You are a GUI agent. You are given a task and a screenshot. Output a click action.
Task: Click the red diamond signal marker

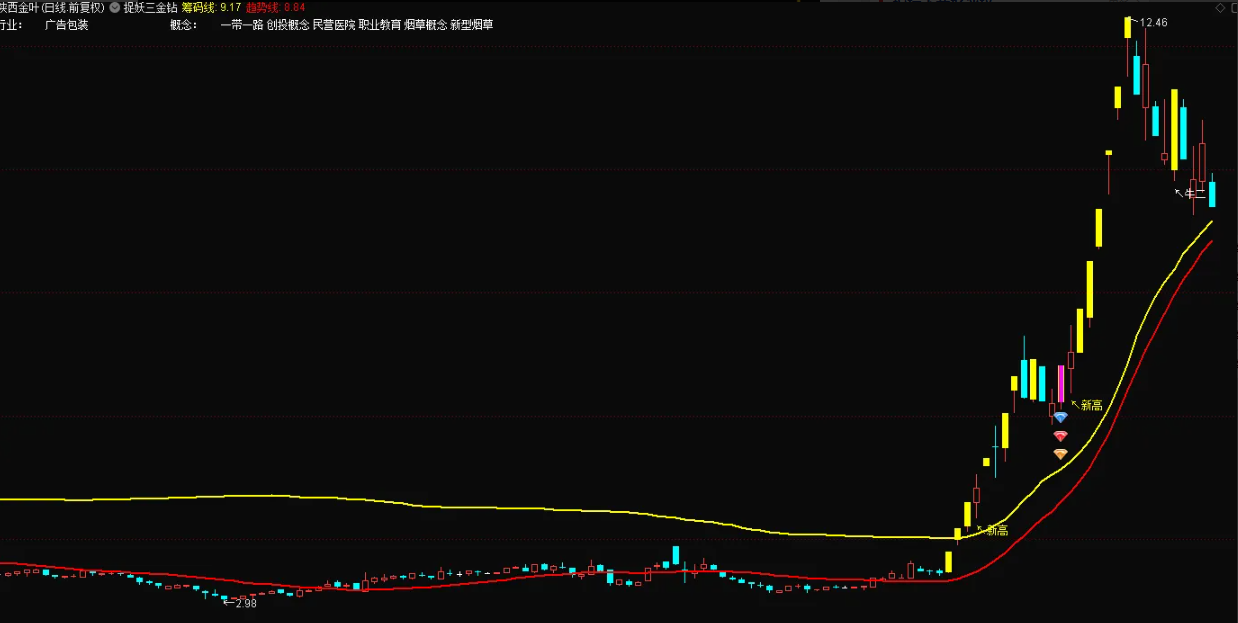(x=1060, y=436)
